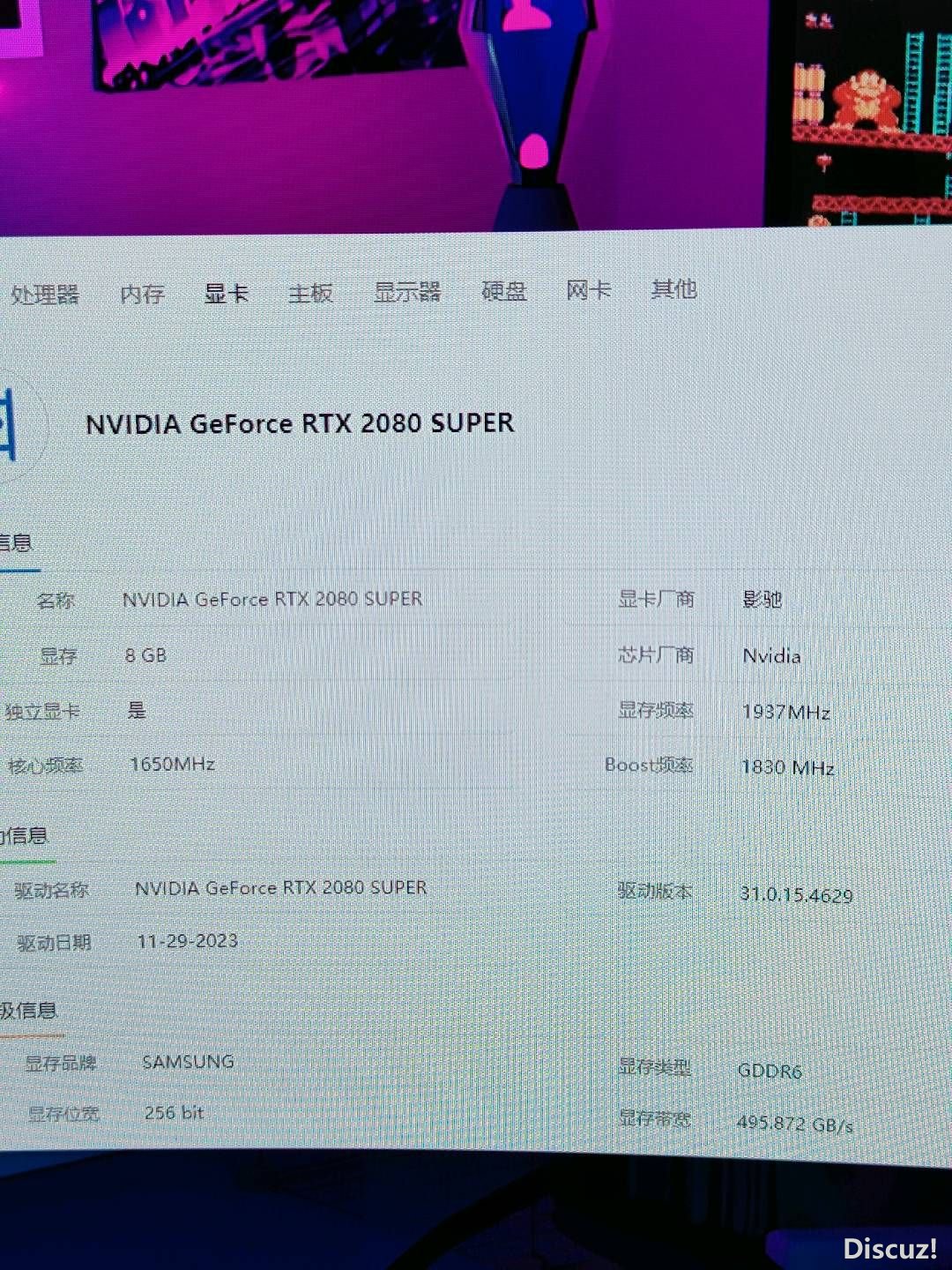Select the 网卡 tab
The image size is (952, 1270).
(589, 289)
